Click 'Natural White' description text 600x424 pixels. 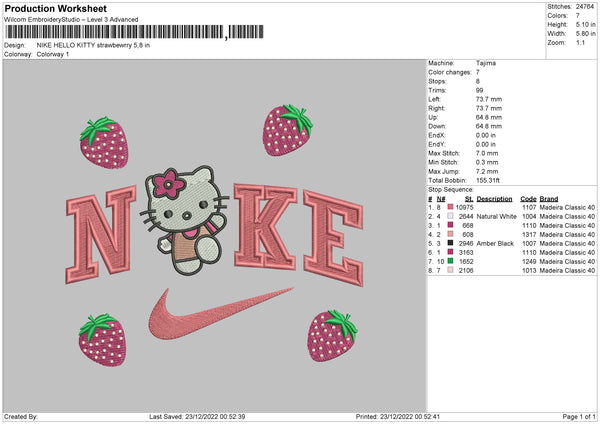496,216
